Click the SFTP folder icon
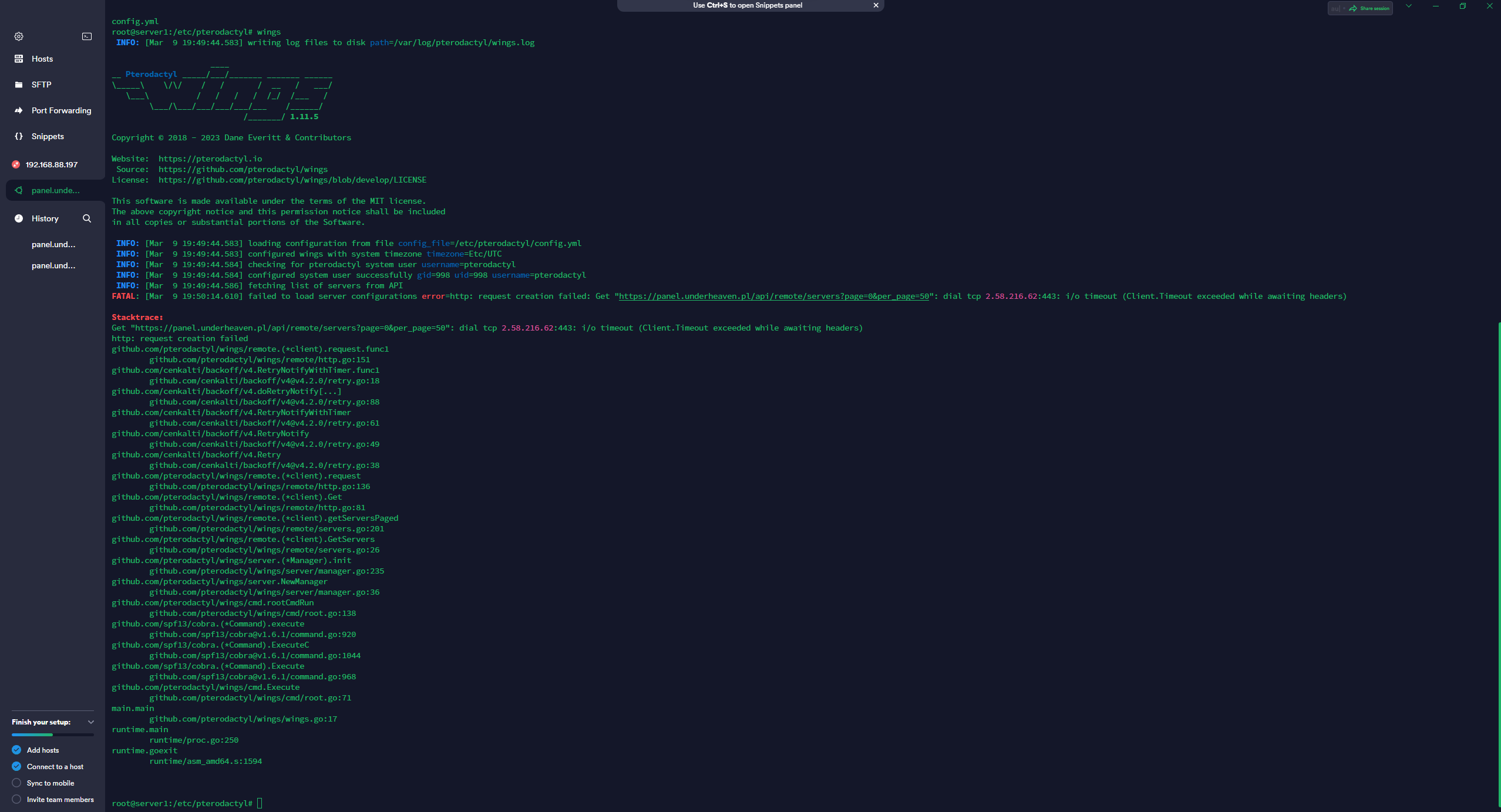The width and height of the screenshot is (1501, 812). [x=19, y=85]
